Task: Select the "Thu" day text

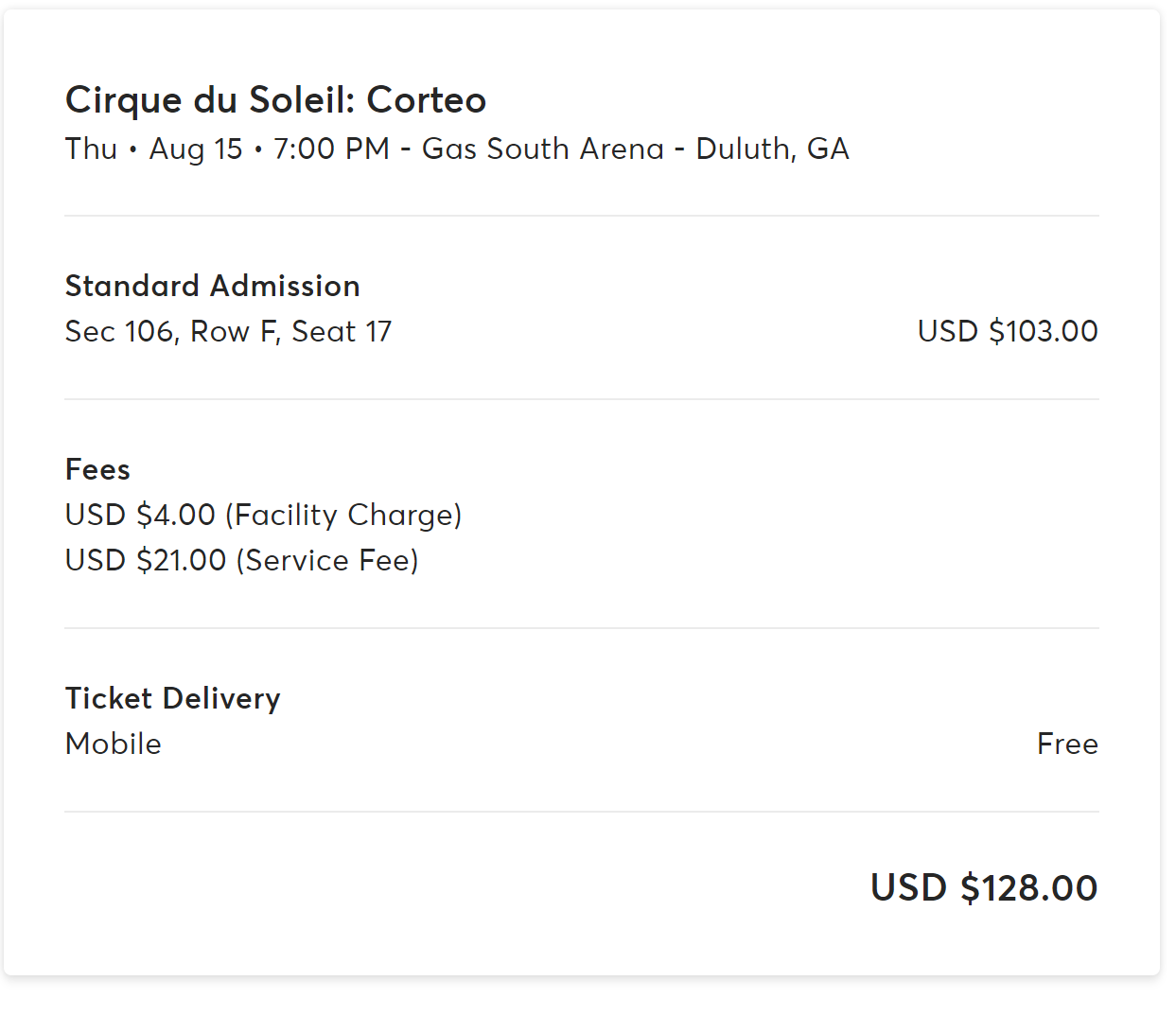Action: pos(91,149)
